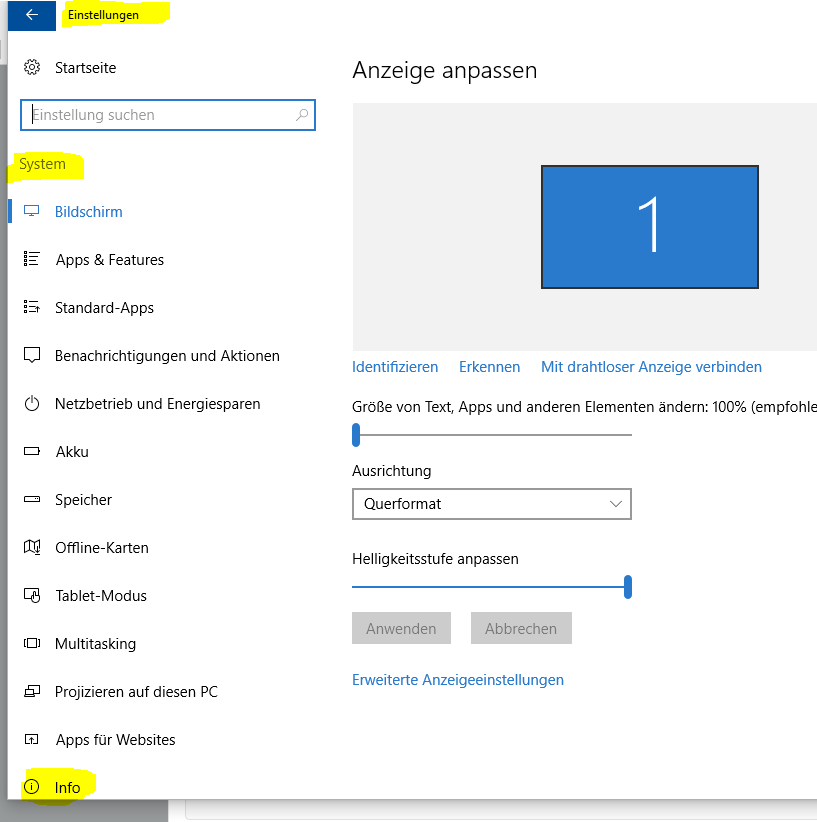Screen dimensions: 817x822
Task: Open the Multitasking settings
Action: click(95, 644)
